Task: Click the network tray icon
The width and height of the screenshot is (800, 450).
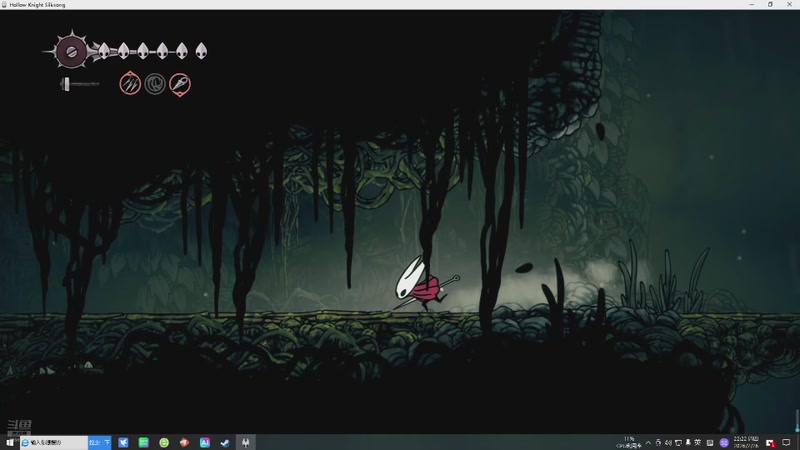Action: click(x=678, y=443)
